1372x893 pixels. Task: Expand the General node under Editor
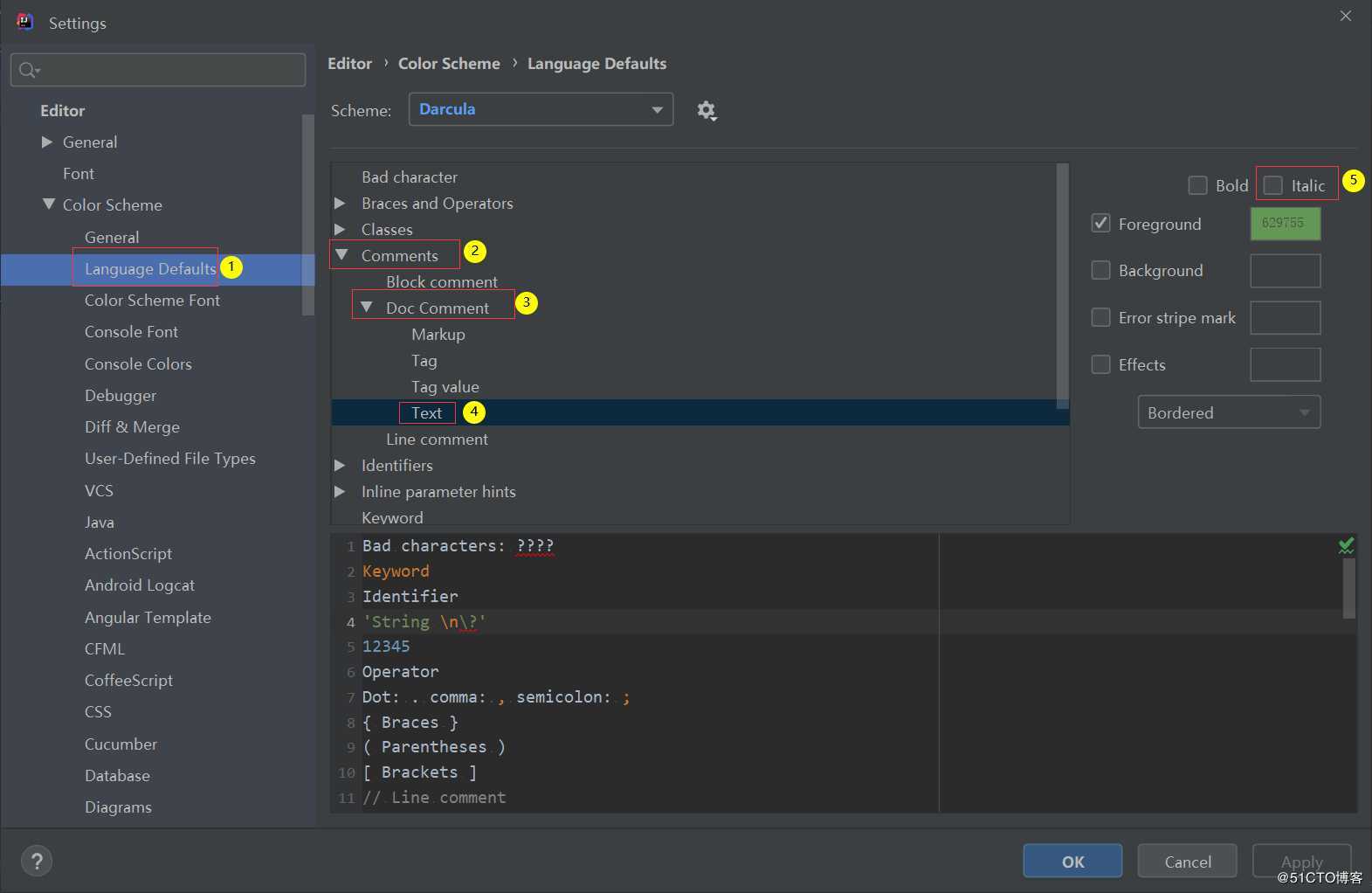47,142
